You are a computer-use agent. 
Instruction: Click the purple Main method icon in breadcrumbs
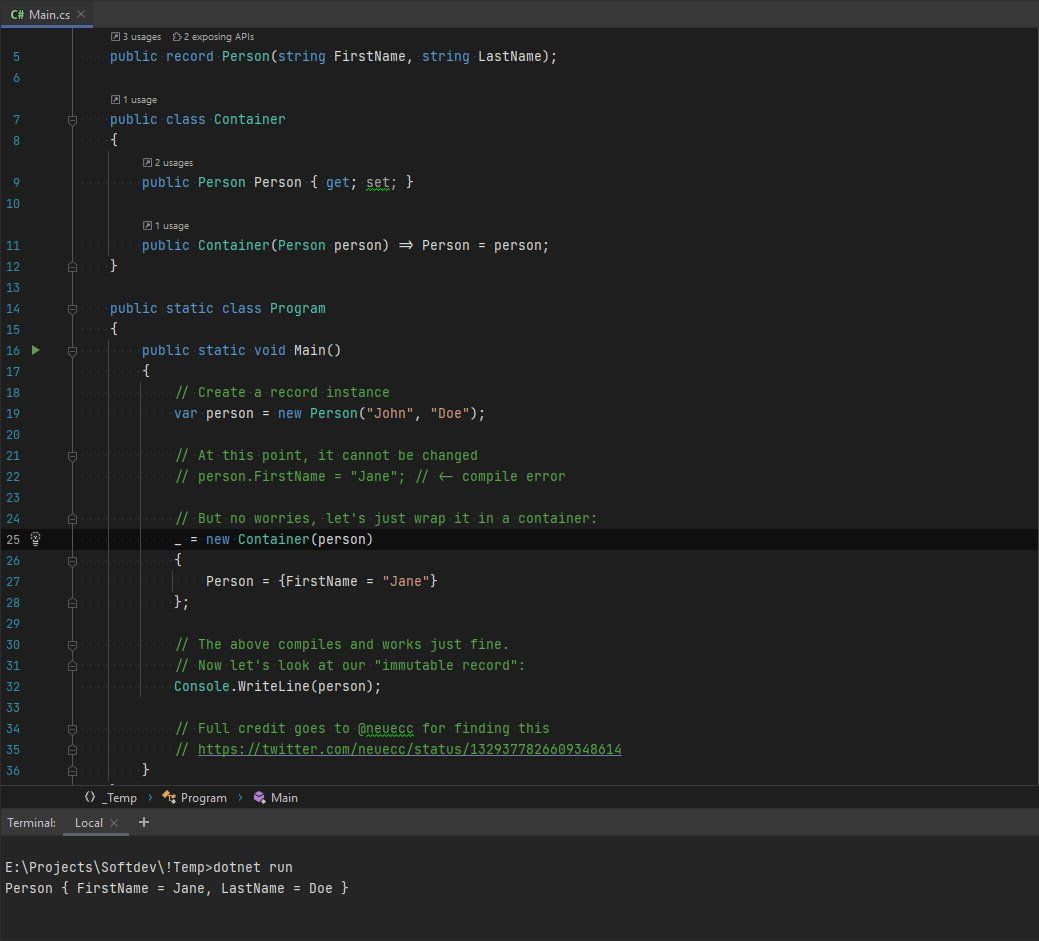258,797
